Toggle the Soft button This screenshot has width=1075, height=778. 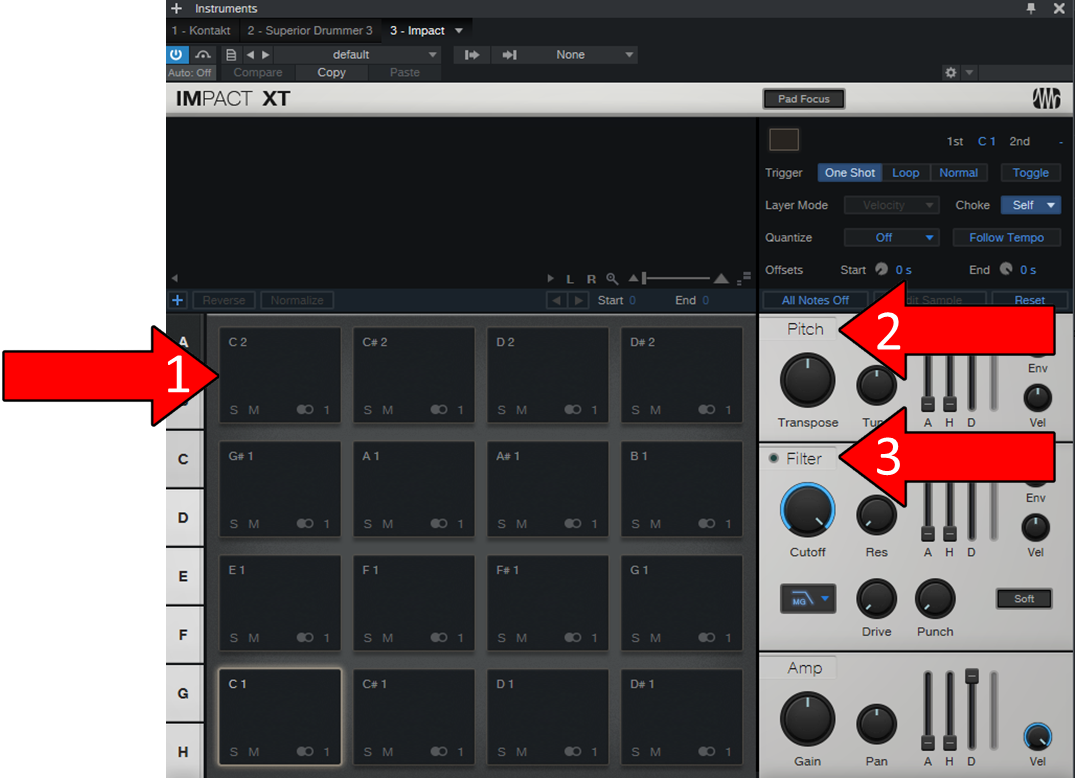click(1024, 598)
